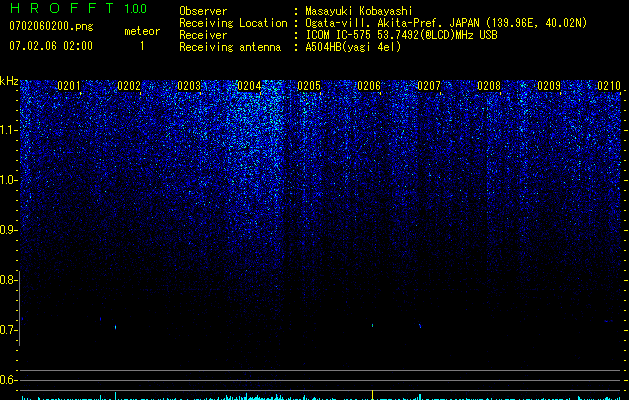
Task: Select the A504HB(yagi 4el) antenna text
Action: [353, 47]
